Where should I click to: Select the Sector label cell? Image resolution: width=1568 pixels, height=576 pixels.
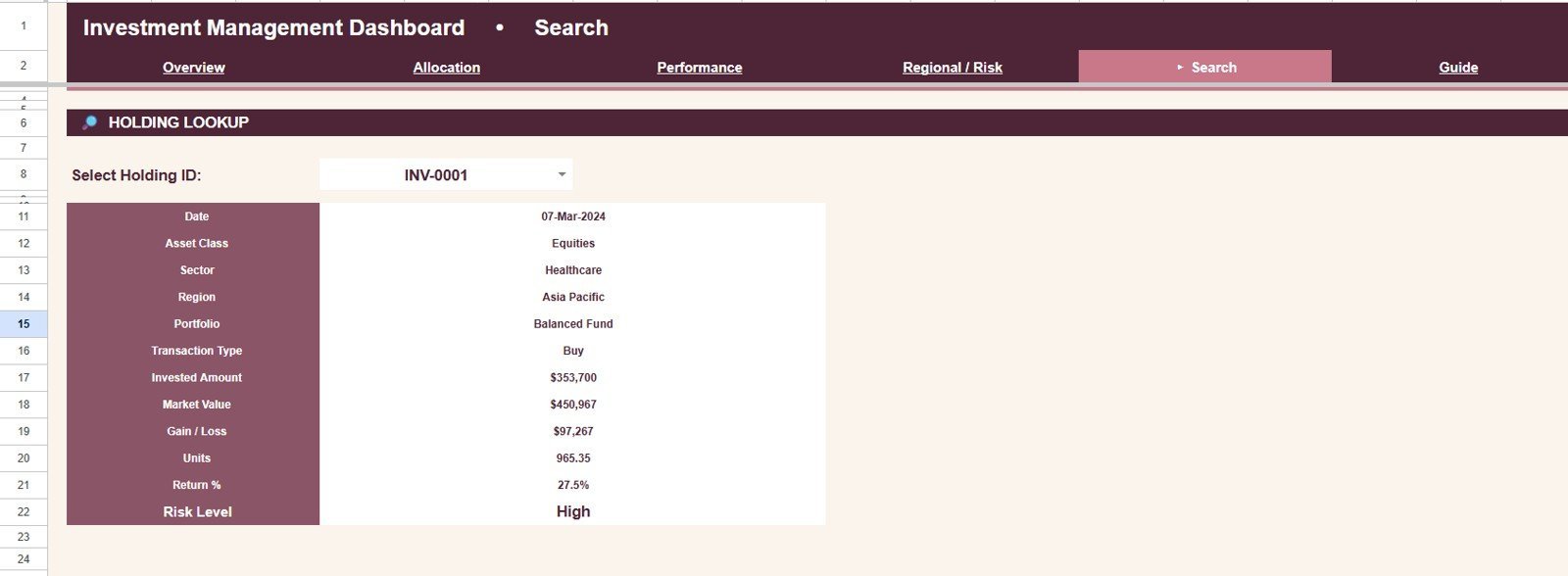193,270
